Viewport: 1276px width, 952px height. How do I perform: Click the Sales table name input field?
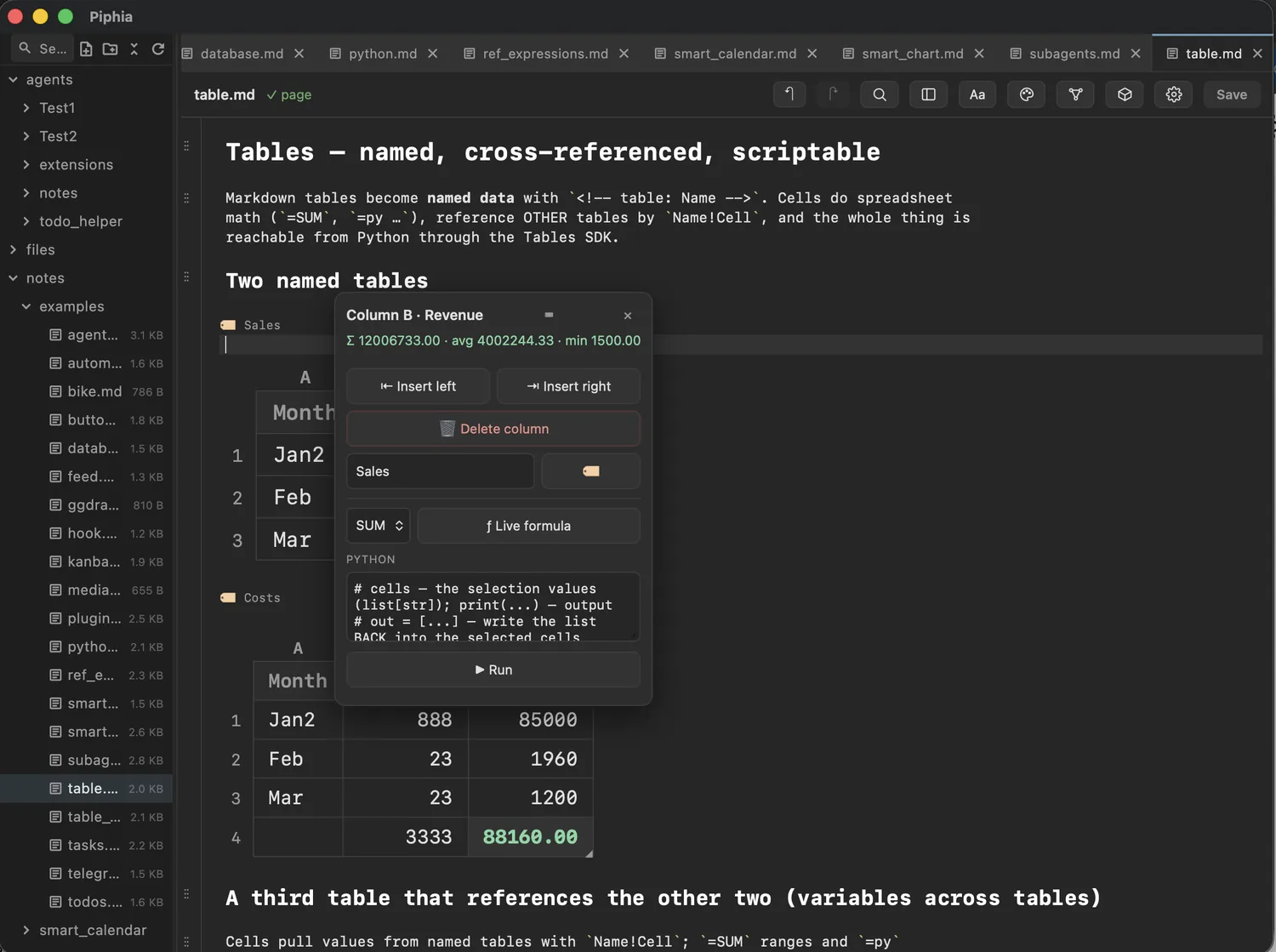440,471
